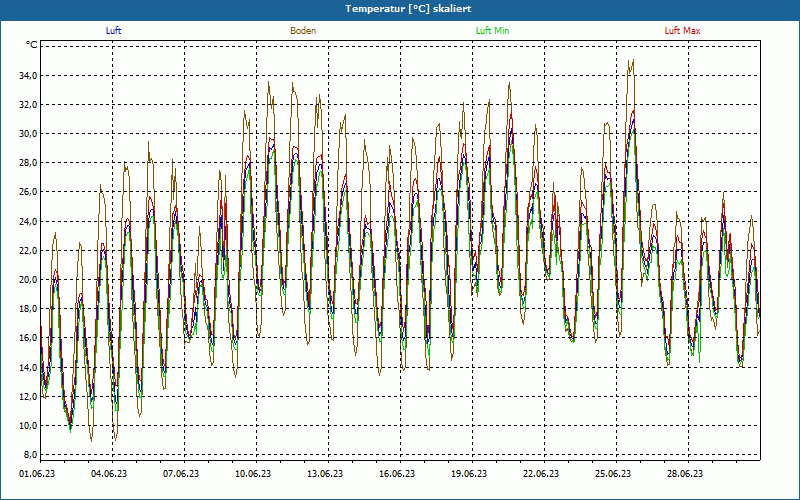The width and height of the screenshot is (800, 500).
Task: Click the 10.06.23 date label
Action: pyautogui.click(x=253, y=474)
